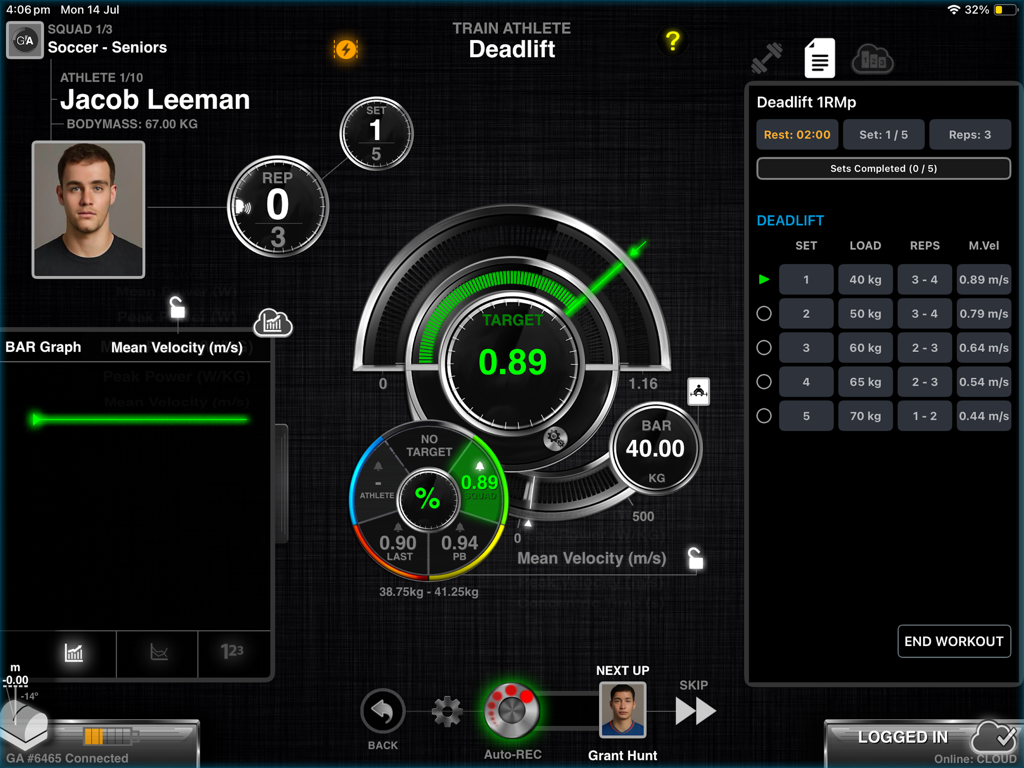Check the GA #6465 battery level indicator
1024x768 pixels.
click(x=110, y=735)
